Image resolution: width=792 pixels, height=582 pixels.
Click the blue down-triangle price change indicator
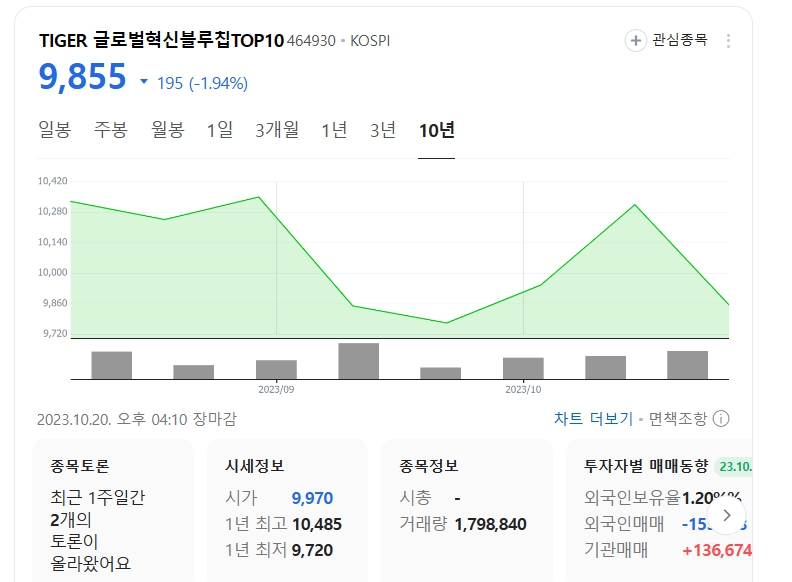tap(144, 81)
